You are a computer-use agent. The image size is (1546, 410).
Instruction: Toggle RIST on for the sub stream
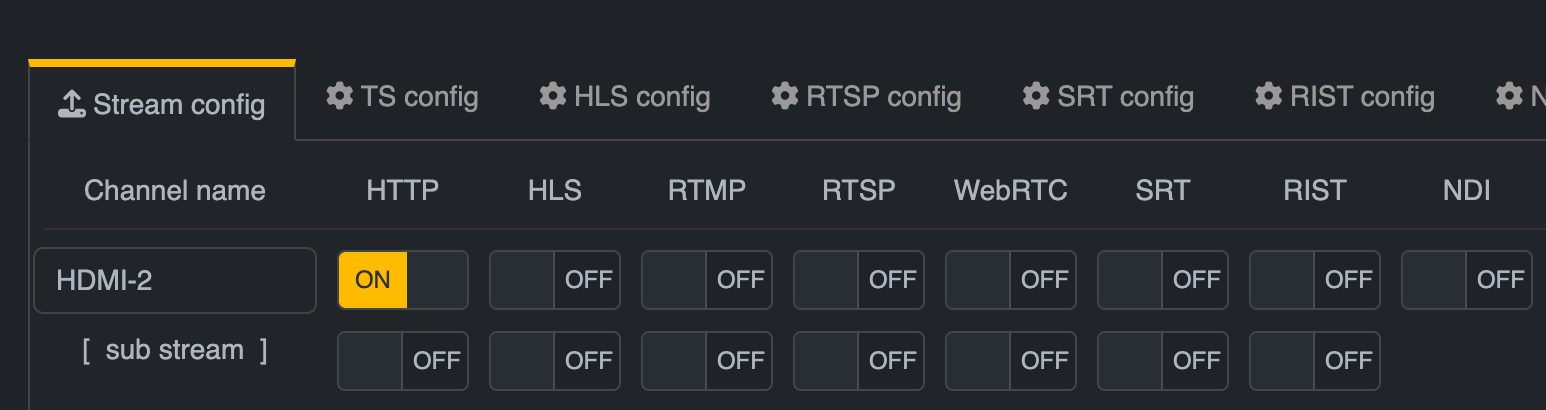click(1315, 361)
